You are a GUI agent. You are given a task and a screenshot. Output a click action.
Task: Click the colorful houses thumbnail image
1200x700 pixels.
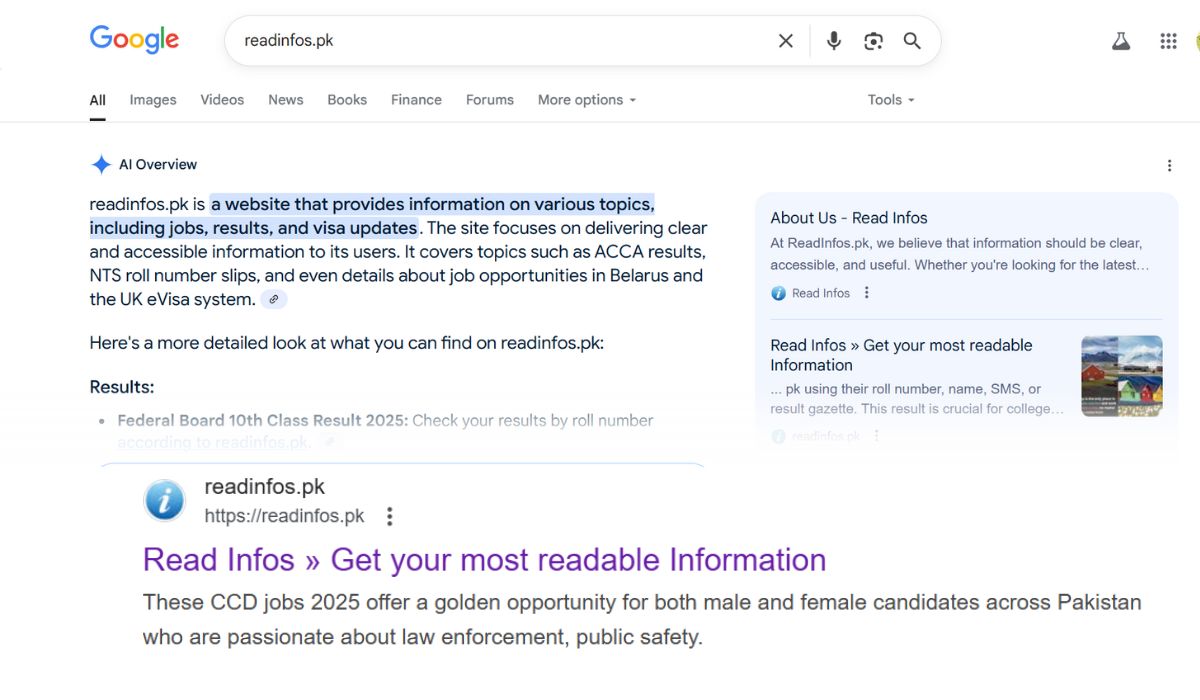pos(1121,376)
